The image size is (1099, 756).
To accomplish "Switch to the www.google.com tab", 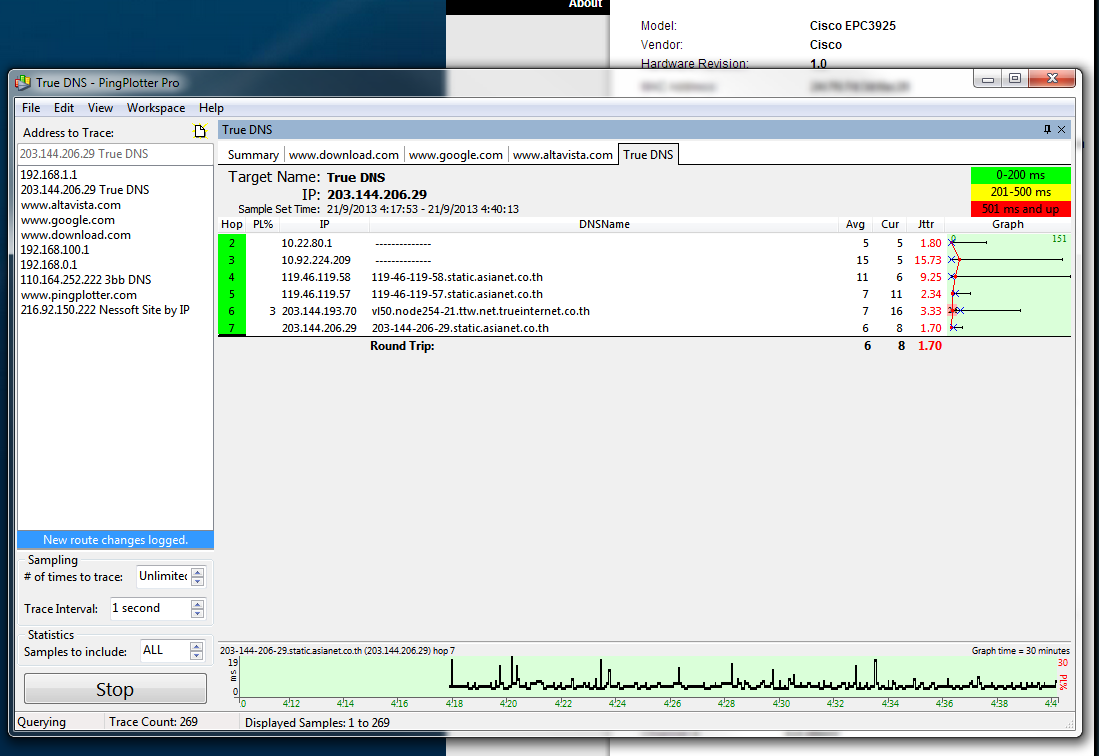I will [x=456, y=155].
